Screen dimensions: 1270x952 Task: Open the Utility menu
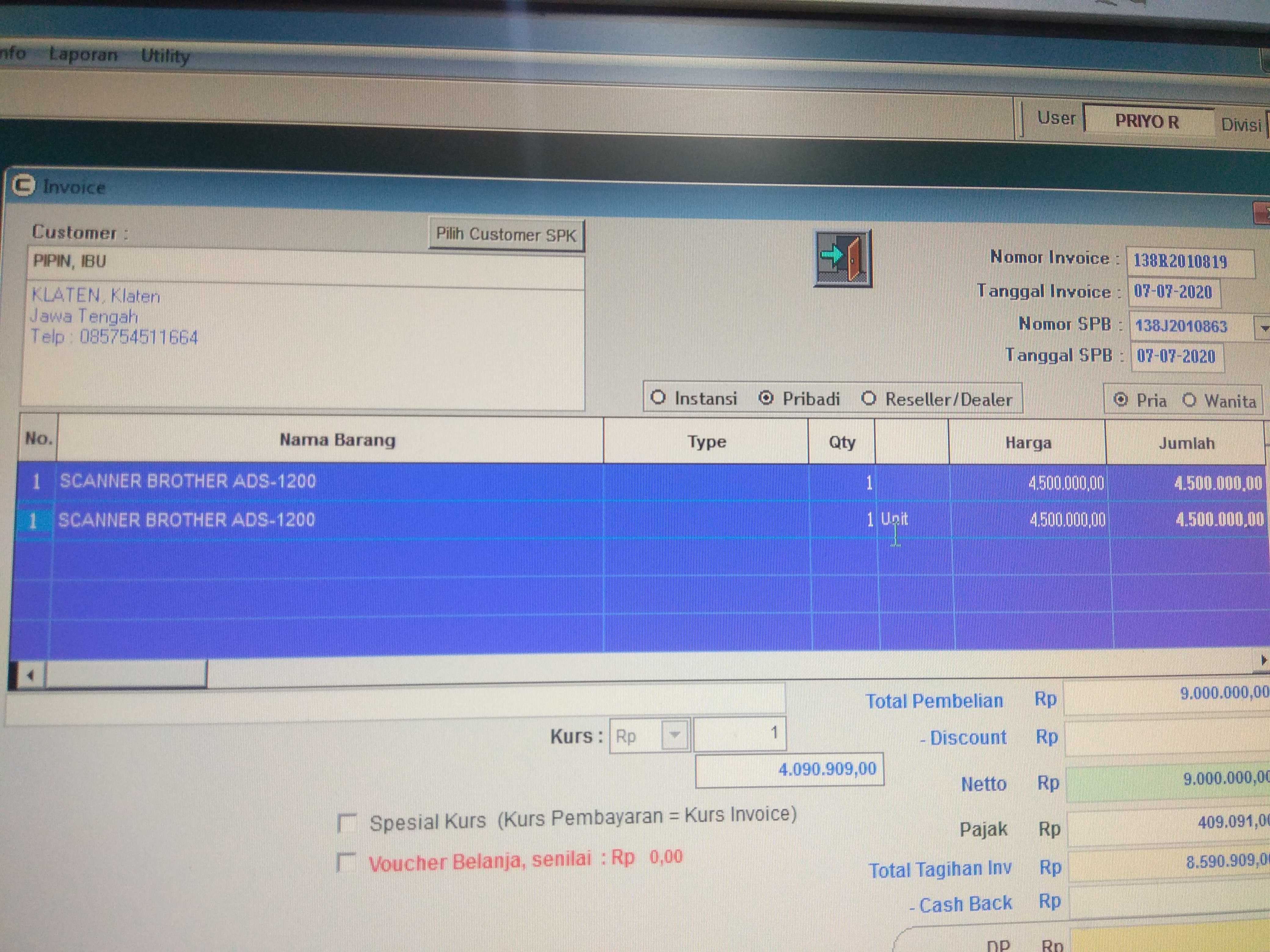pyautogui.click(x=165, y=56)
